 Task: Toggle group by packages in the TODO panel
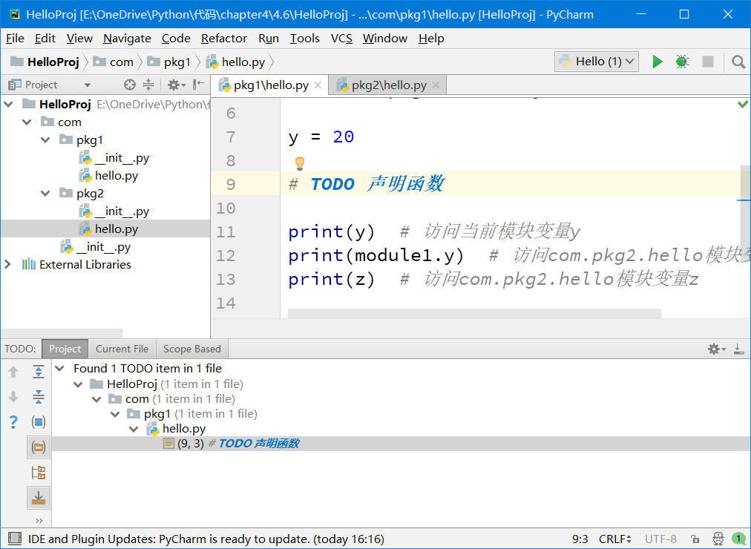point(38,447)
